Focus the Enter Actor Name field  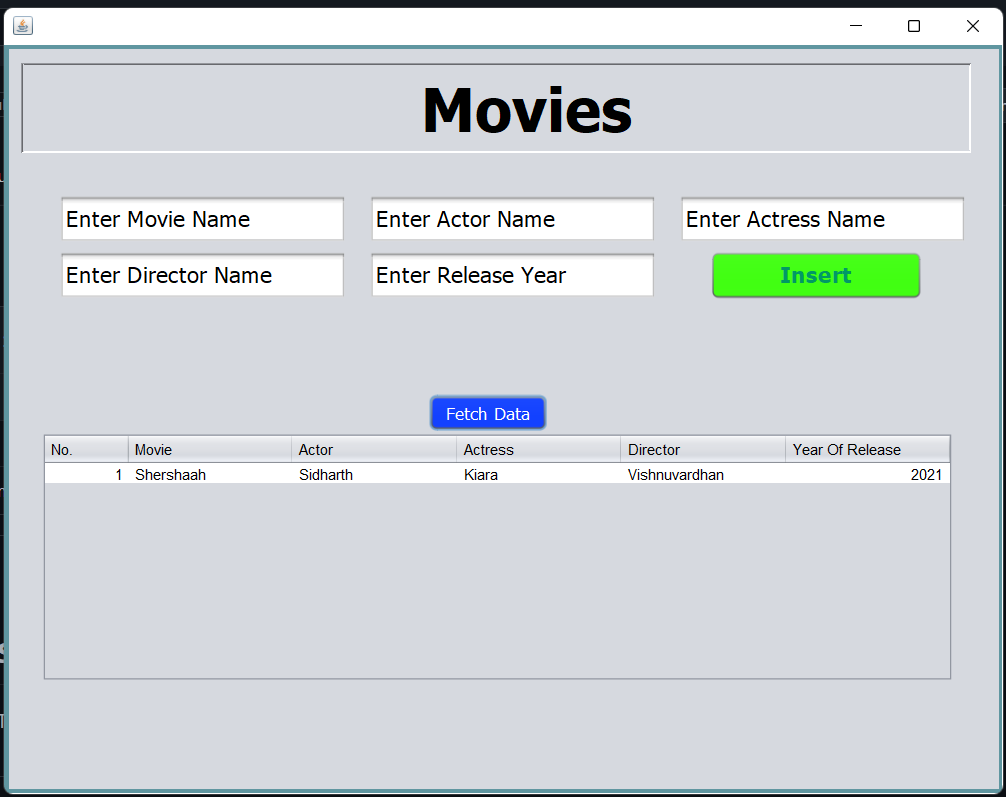coord(513,219)
